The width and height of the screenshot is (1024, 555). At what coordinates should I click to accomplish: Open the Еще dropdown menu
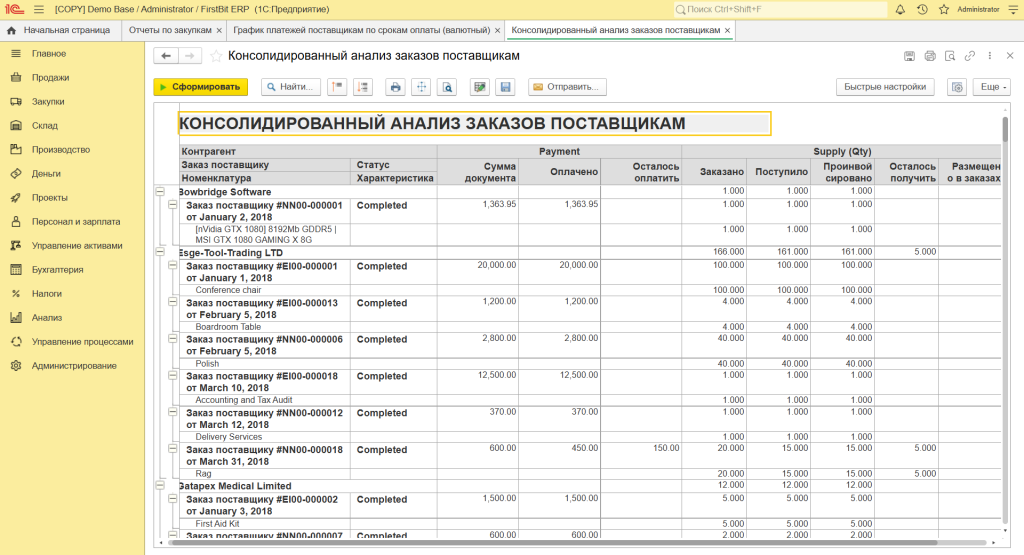pos(993,87)
